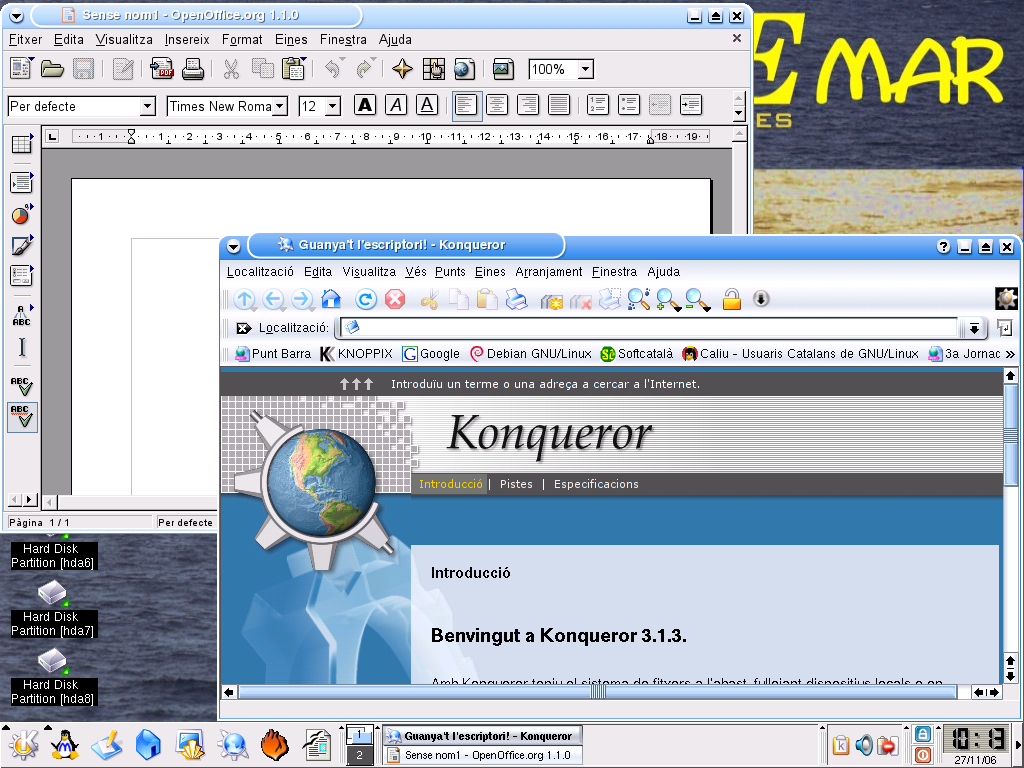
Task: Open the Insereix menu in OpenOffice
Action: [x=187, y=40]
